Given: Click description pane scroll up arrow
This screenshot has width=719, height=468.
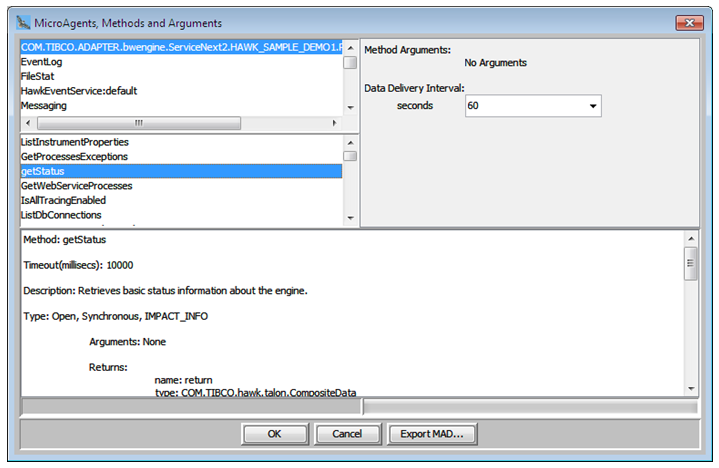Looking at the screenshot, I should (x=691, y=239).
